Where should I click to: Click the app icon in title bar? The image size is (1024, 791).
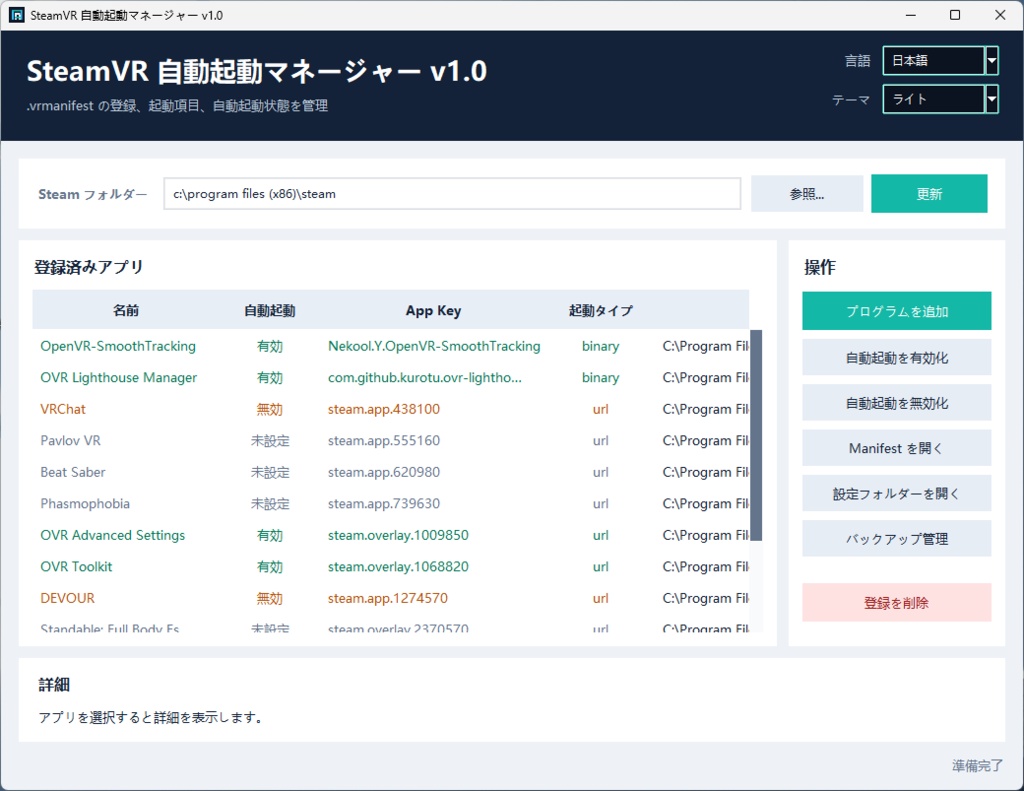coord(16,15)
